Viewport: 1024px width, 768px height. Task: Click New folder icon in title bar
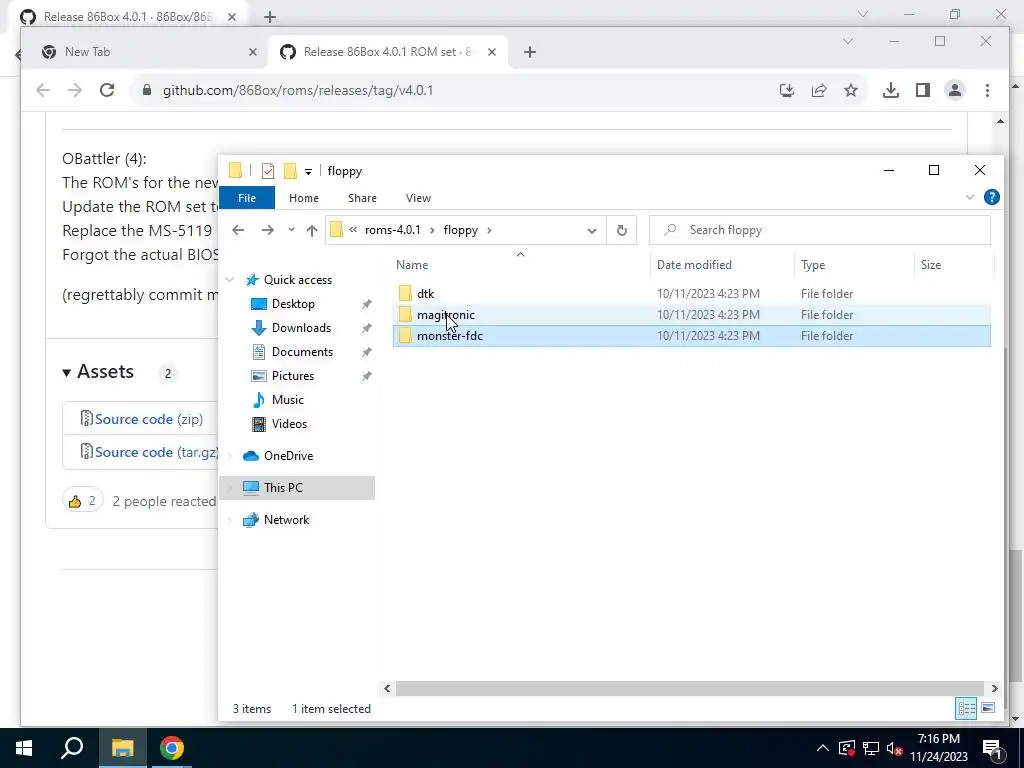pyautogui.click(x=290, y=171)
